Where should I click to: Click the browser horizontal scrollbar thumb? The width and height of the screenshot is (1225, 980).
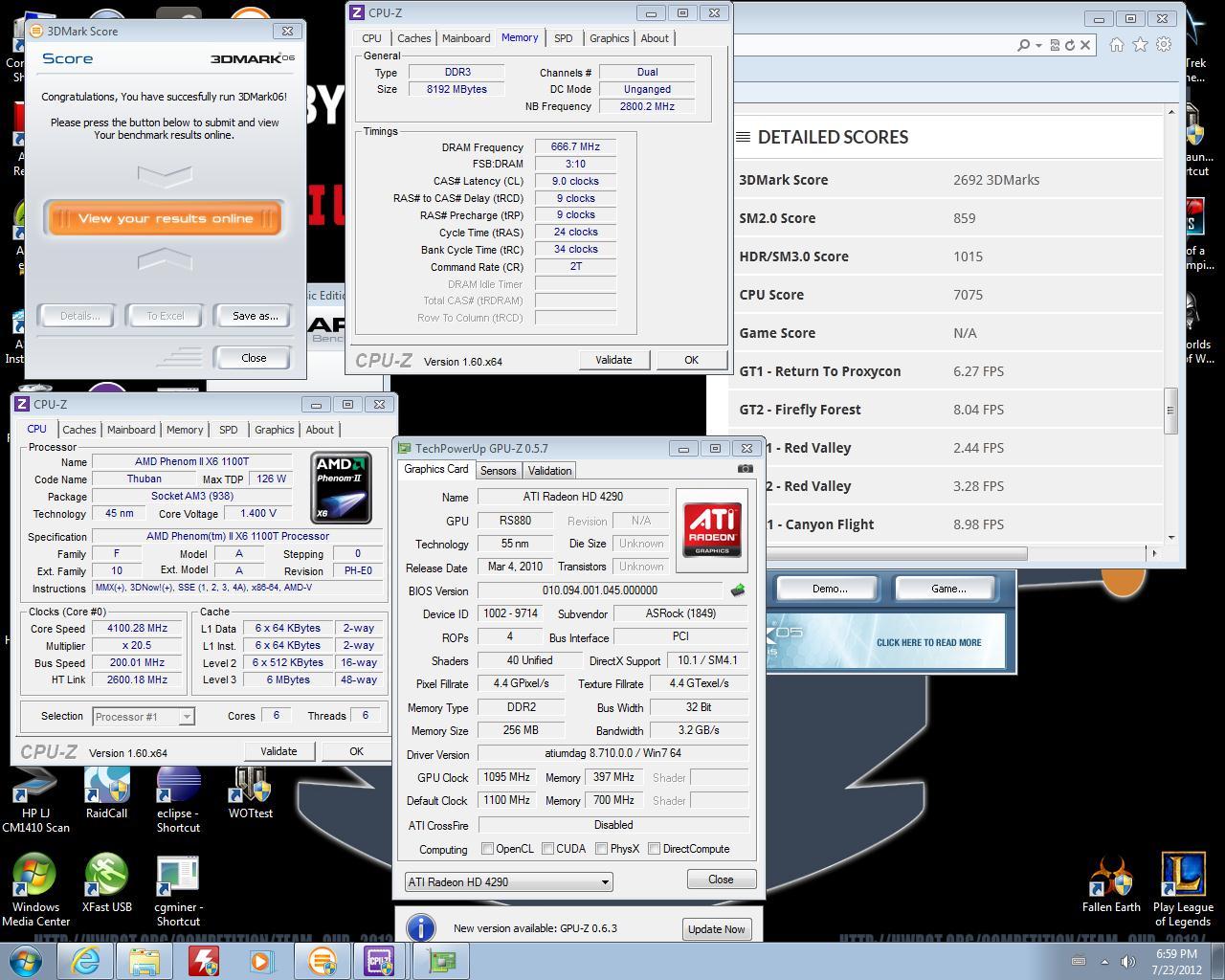point(880,553)
